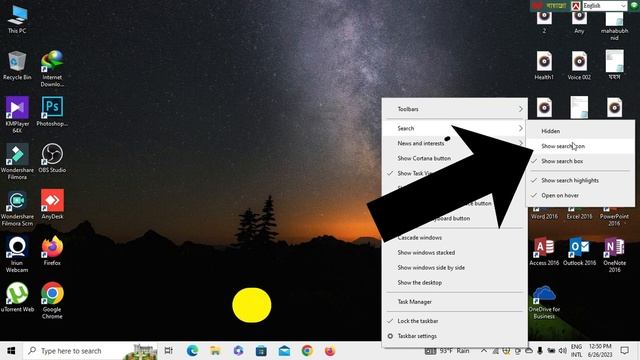Viewport: 640px width, 360px height.
Task: Open the 93°F Rain weather widget
Action: coord(447,351)
